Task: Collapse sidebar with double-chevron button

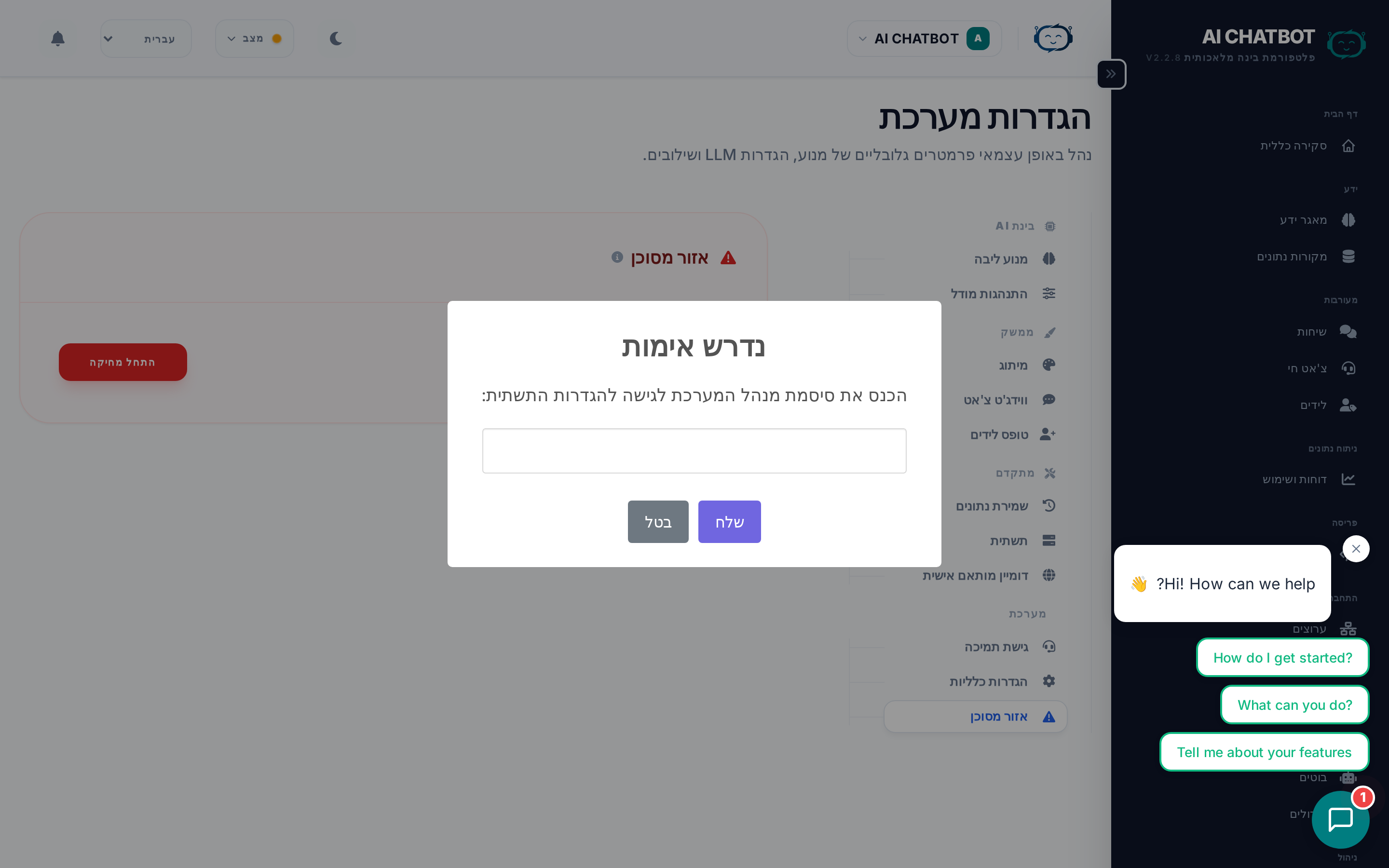Action: [1111, 74]
